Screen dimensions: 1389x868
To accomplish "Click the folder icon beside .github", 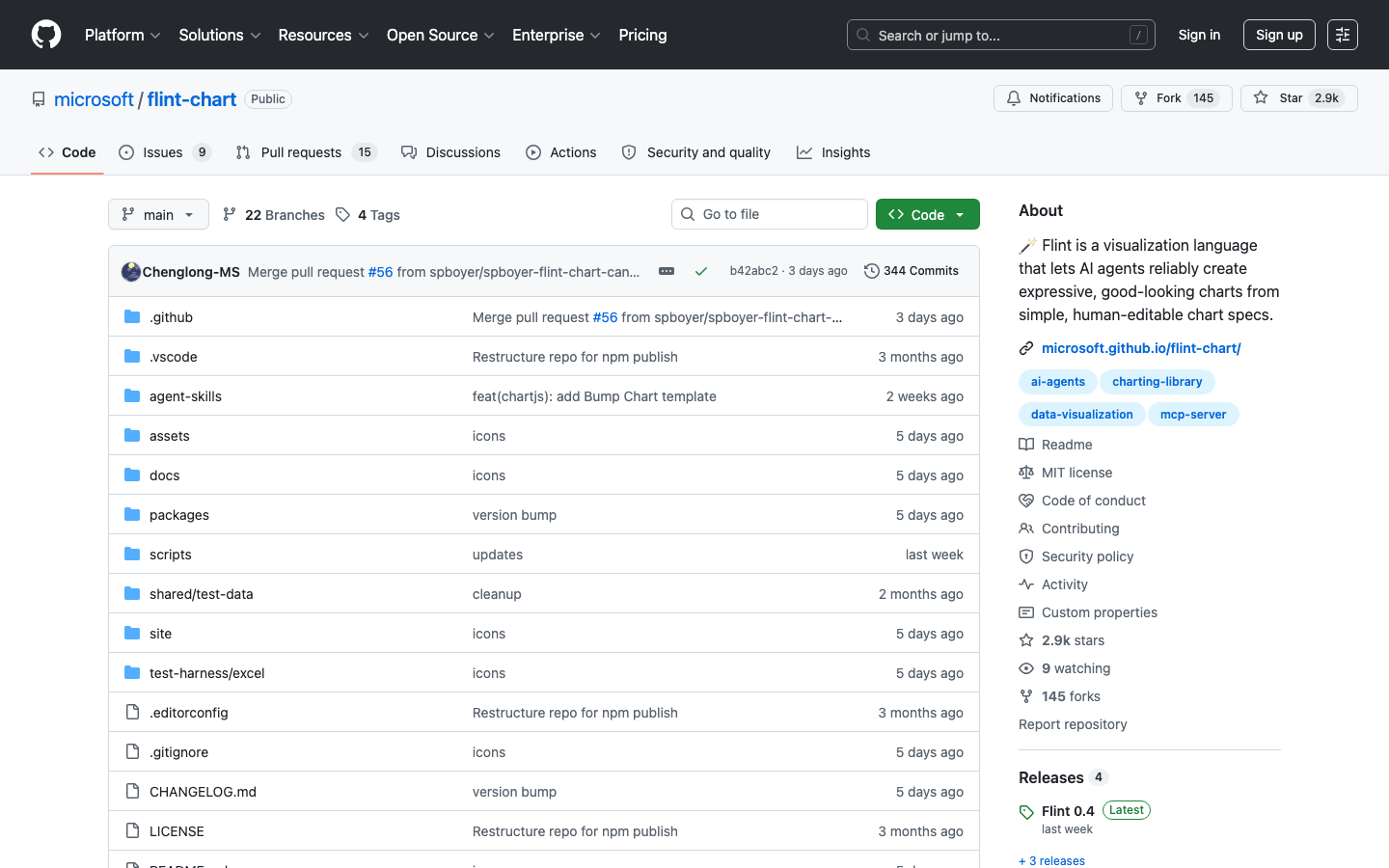I will click(132, 316).
